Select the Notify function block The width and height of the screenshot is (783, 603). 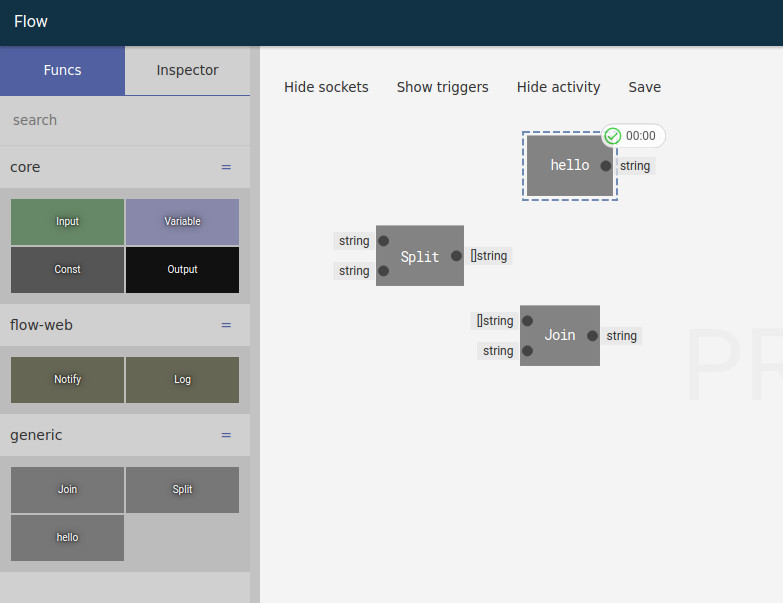pos(67,380)
